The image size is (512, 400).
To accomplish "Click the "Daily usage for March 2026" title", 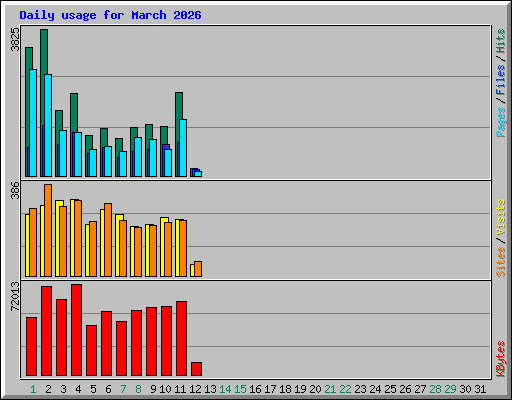I will coord(110,15).
